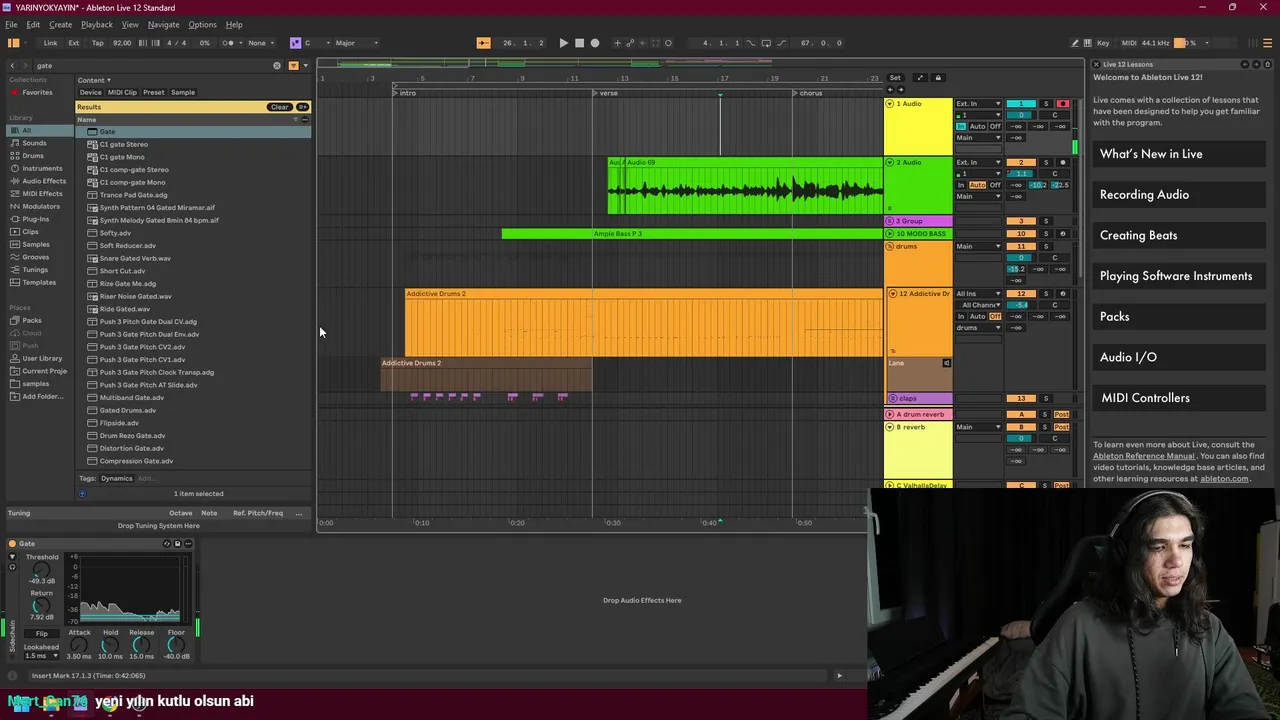This screenshot has height=720, width=1280.
Task: Open 1 Audio Ext. In input dropdown
Action: [x=978, y=104]
